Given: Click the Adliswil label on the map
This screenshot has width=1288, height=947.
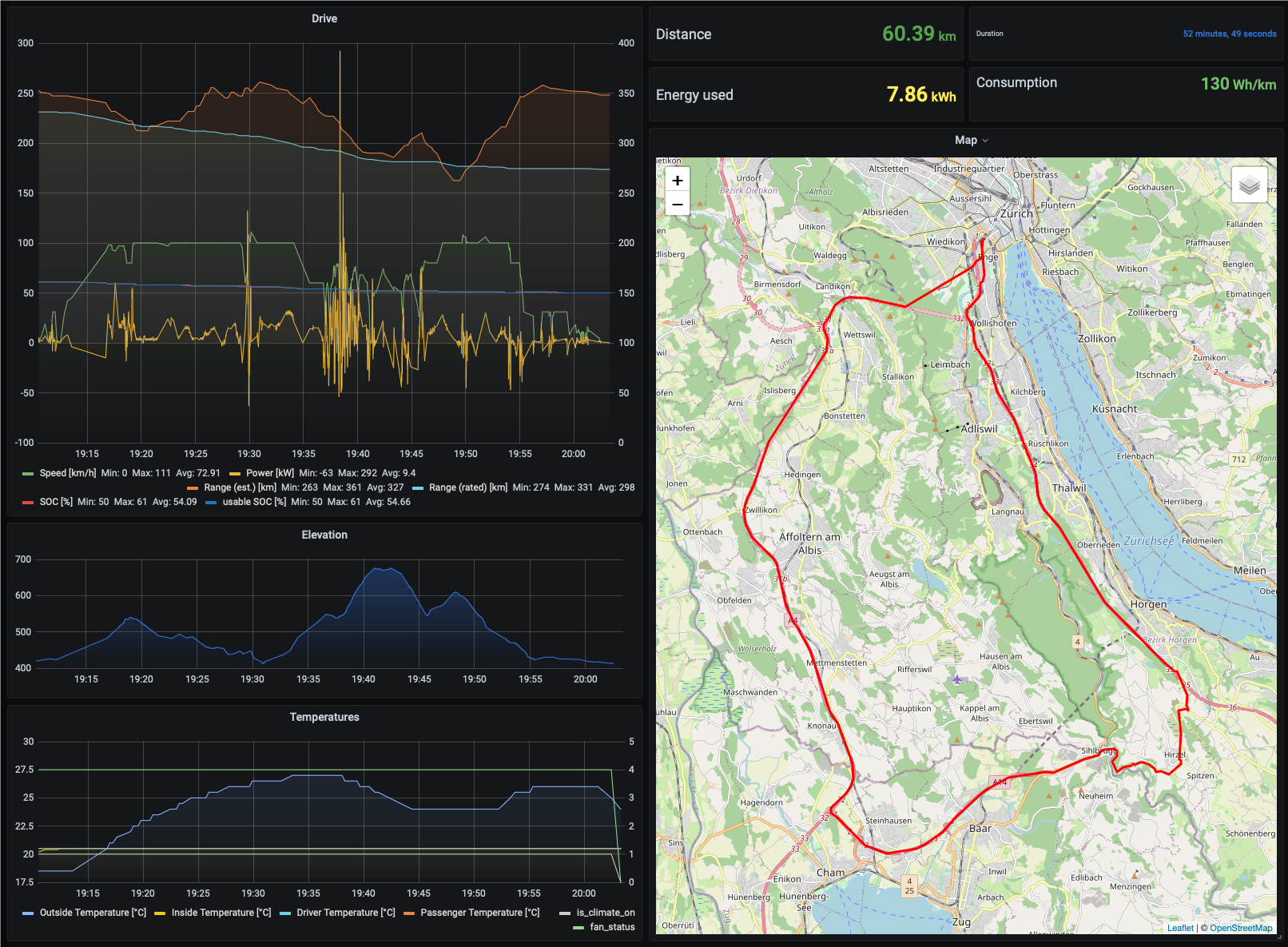Looking at the screenshot, I should pos(980,428).
